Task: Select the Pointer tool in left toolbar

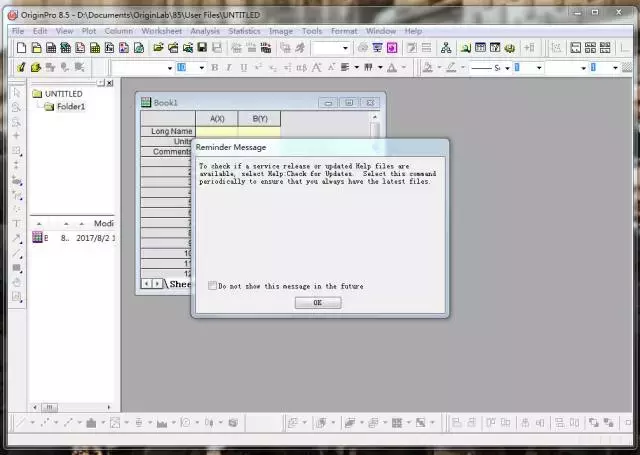Action: (x=17, y=93)
